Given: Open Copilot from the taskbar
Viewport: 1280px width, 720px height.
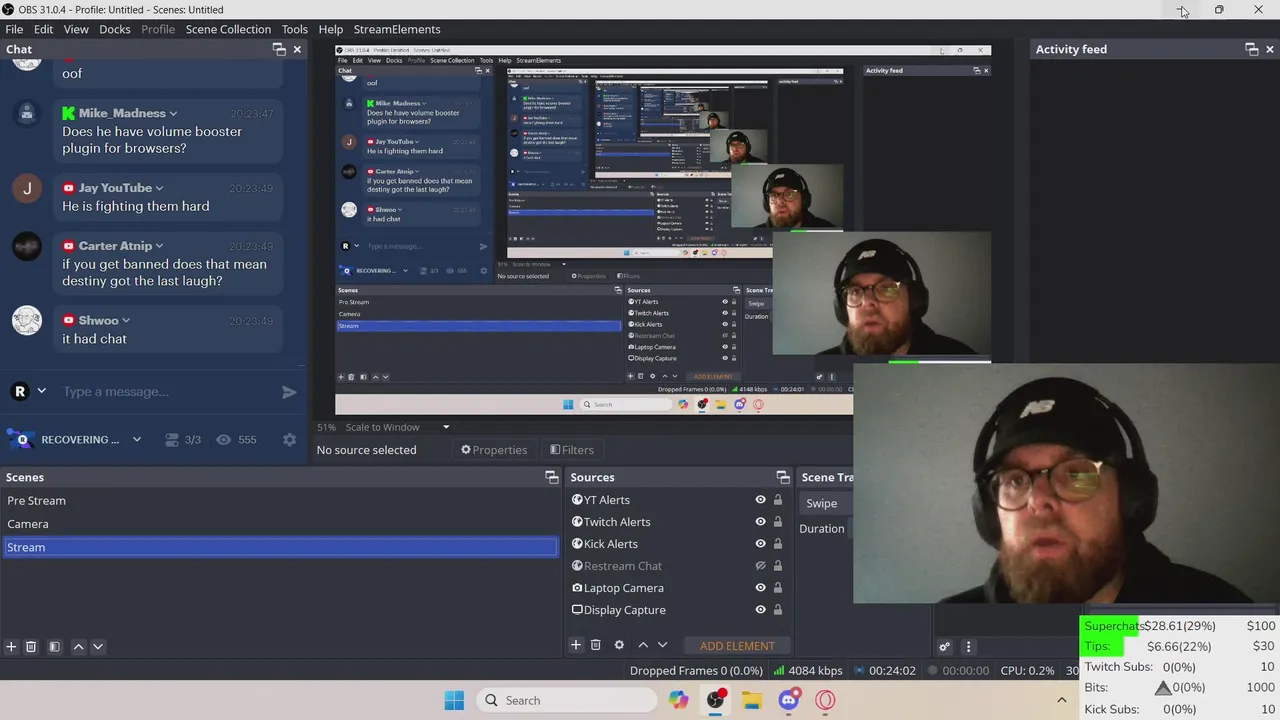Looking at the screenshot, I should (x=679, y=700).
